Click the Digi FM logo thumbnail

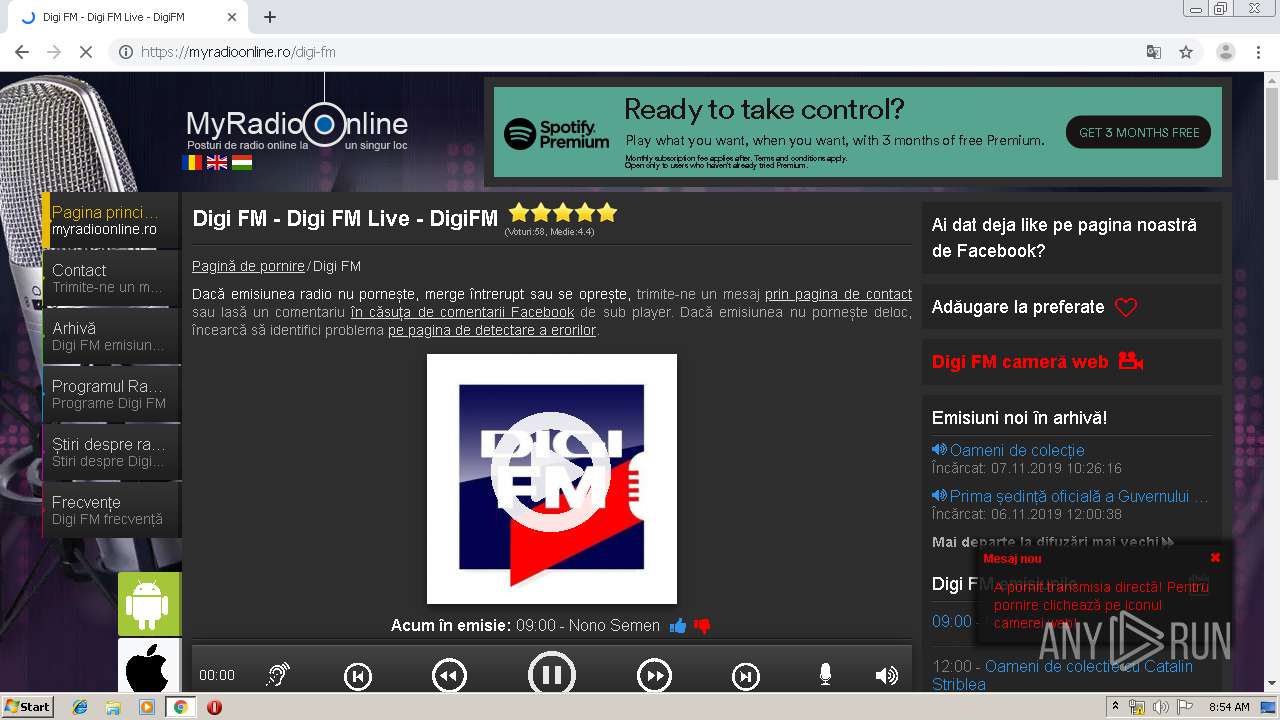coord(552,479)
